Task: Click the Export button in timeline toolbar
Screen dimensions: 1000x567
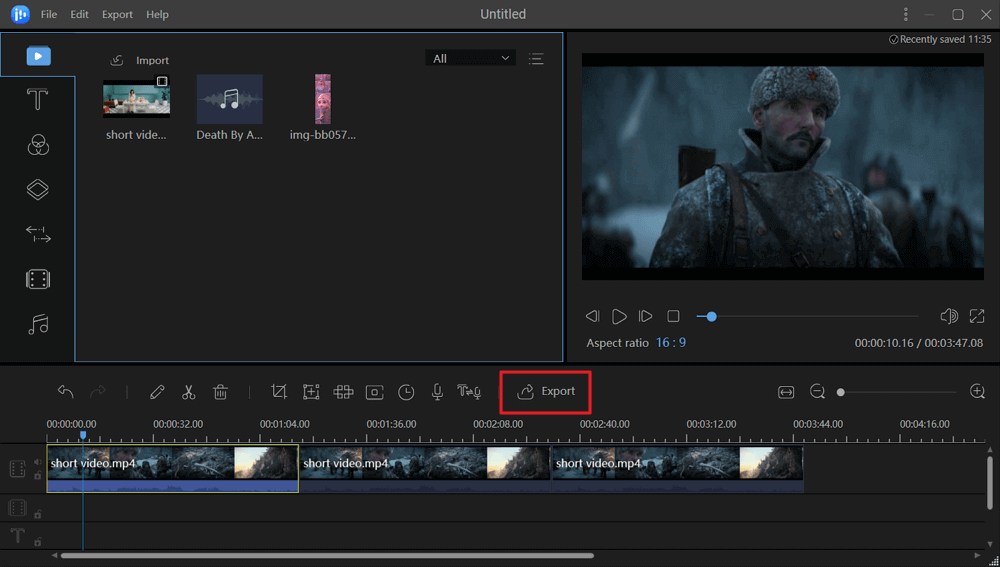Action: (546, 391)
